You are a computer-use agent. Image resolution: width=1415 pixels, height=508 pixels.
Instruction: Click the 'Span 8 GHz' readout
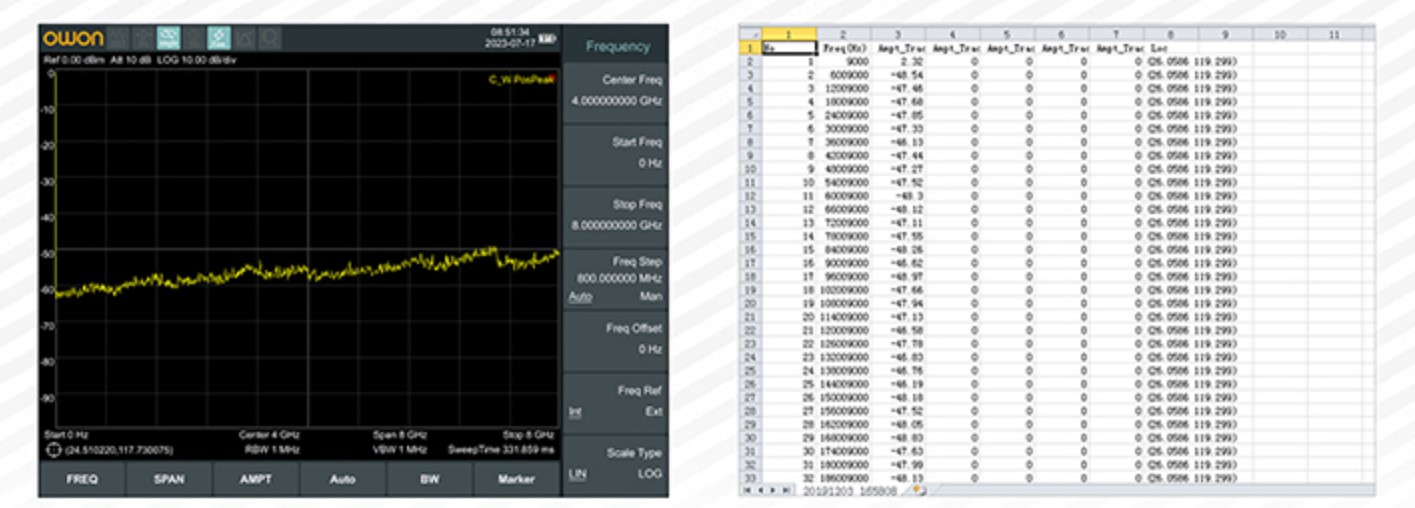pos(400,435)
